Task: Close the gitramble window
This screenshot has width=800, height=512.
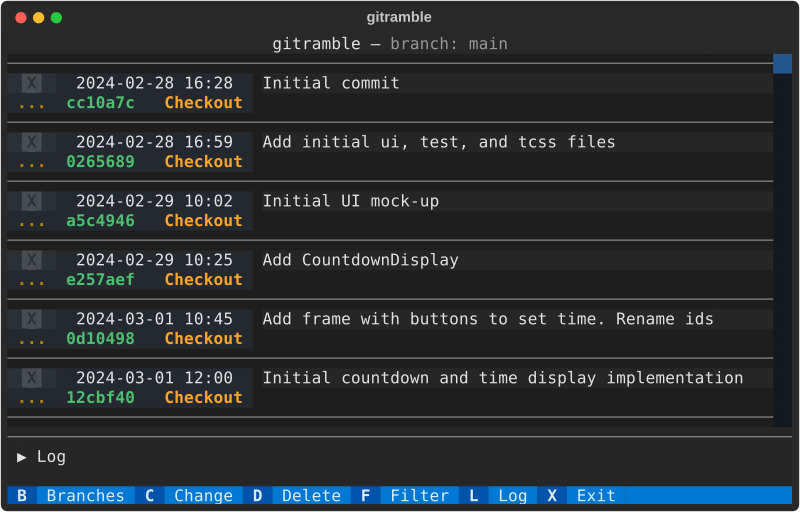Action: pyautogui.click(x=21, y=18)
